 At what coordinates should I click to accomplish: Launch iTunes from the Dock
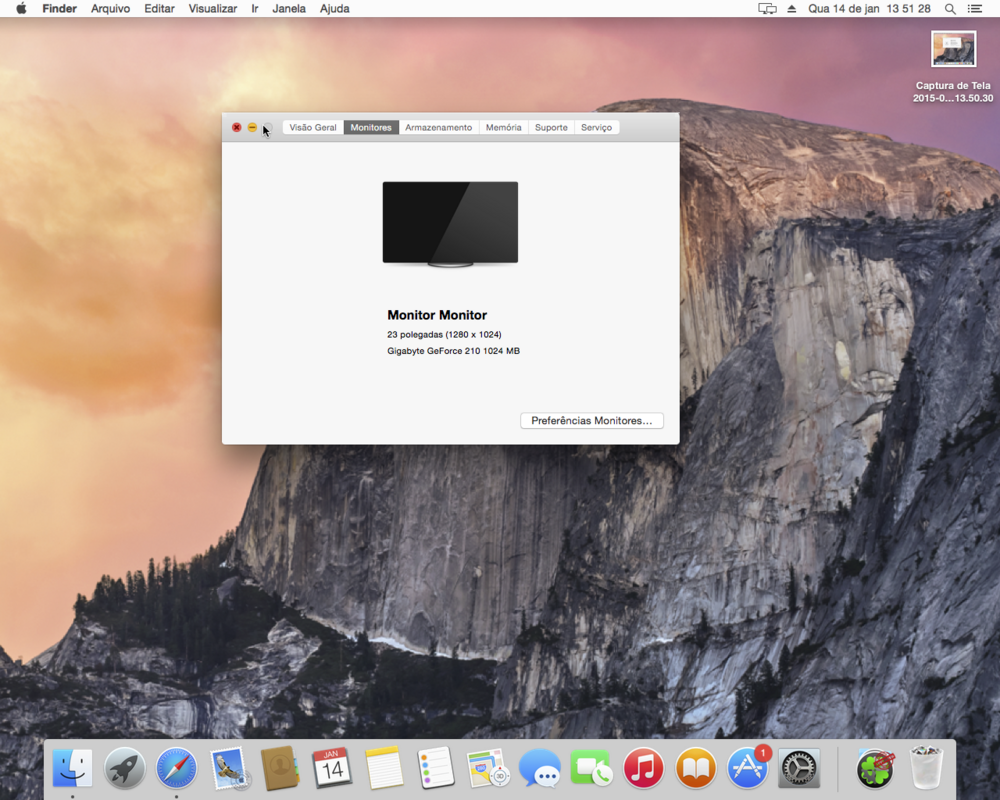coord(644,768)
